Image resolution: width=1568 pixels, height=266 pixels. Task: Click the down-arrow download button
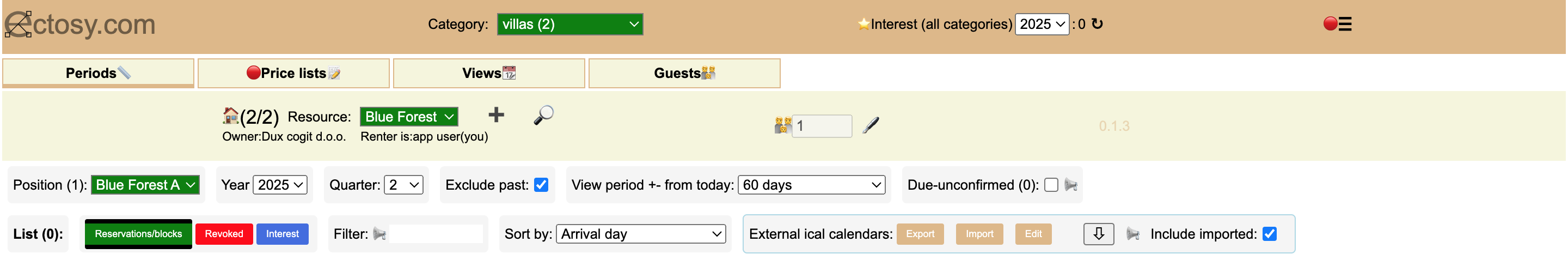[x=1098, y=234]
